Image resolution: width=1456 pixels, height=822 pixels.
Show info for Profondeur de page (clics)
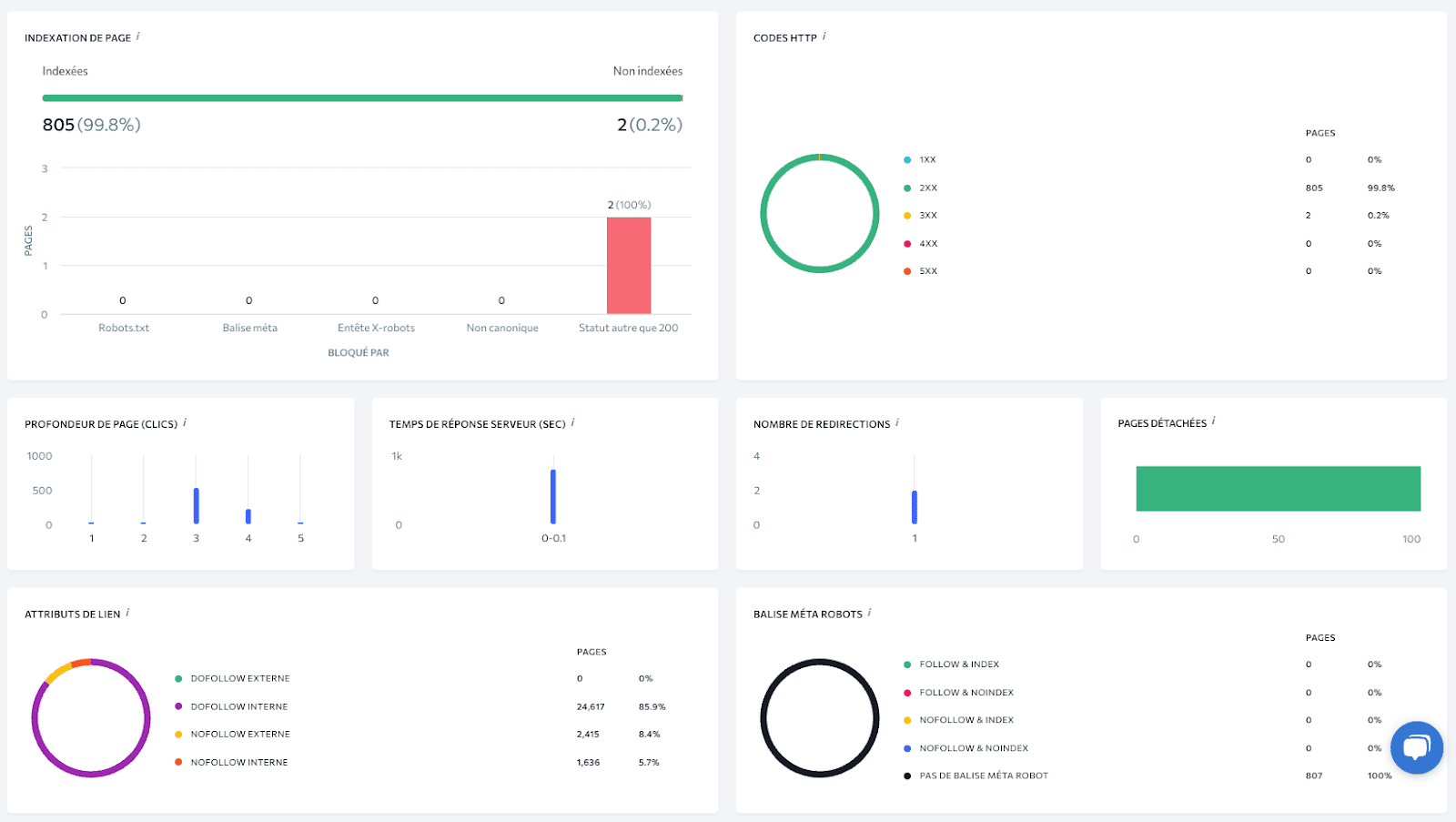pos(185,422)
